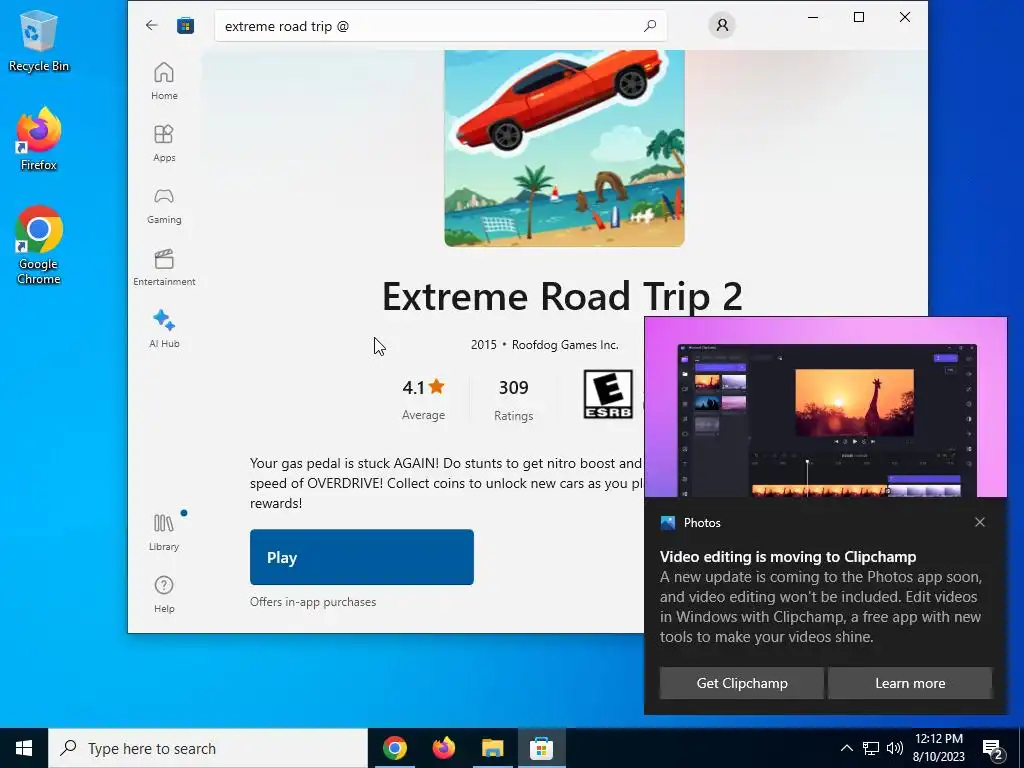Open Apps section in sidebar
Viewport: 1024px width, 768px height.
164,143
